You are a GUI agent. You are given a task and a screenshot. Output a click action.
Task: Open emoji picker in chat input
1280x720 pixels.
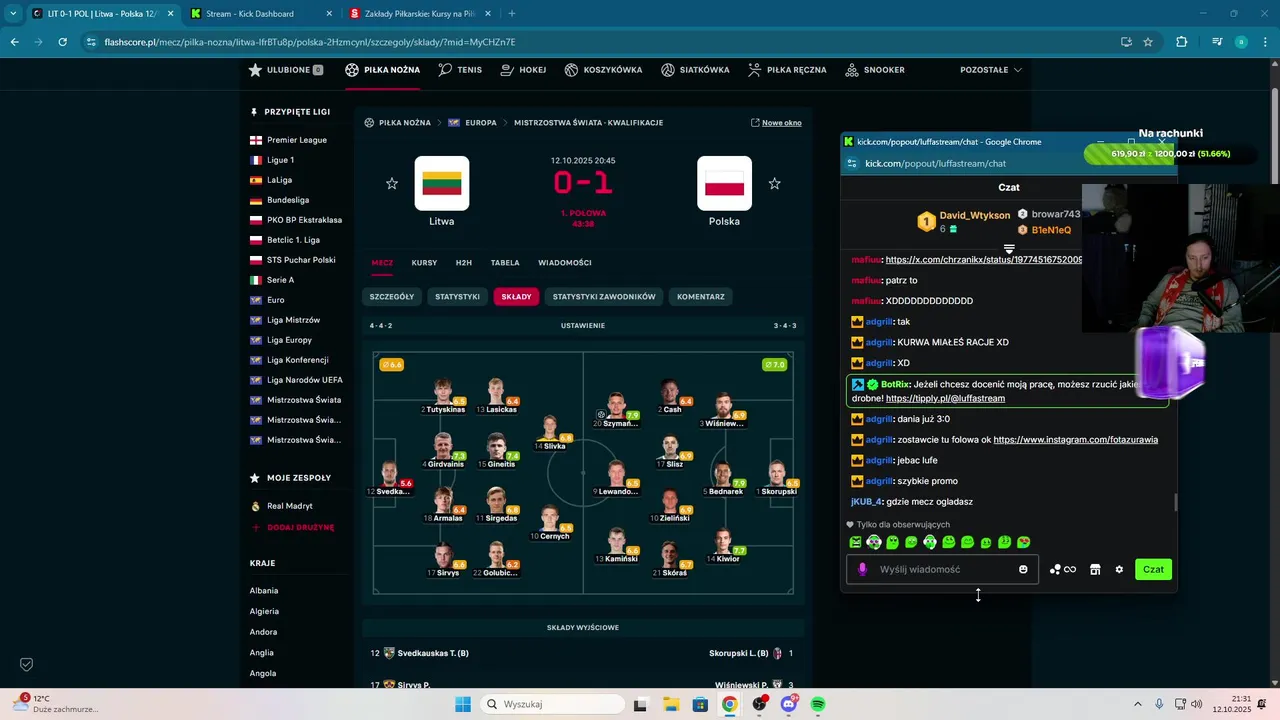1023,569
